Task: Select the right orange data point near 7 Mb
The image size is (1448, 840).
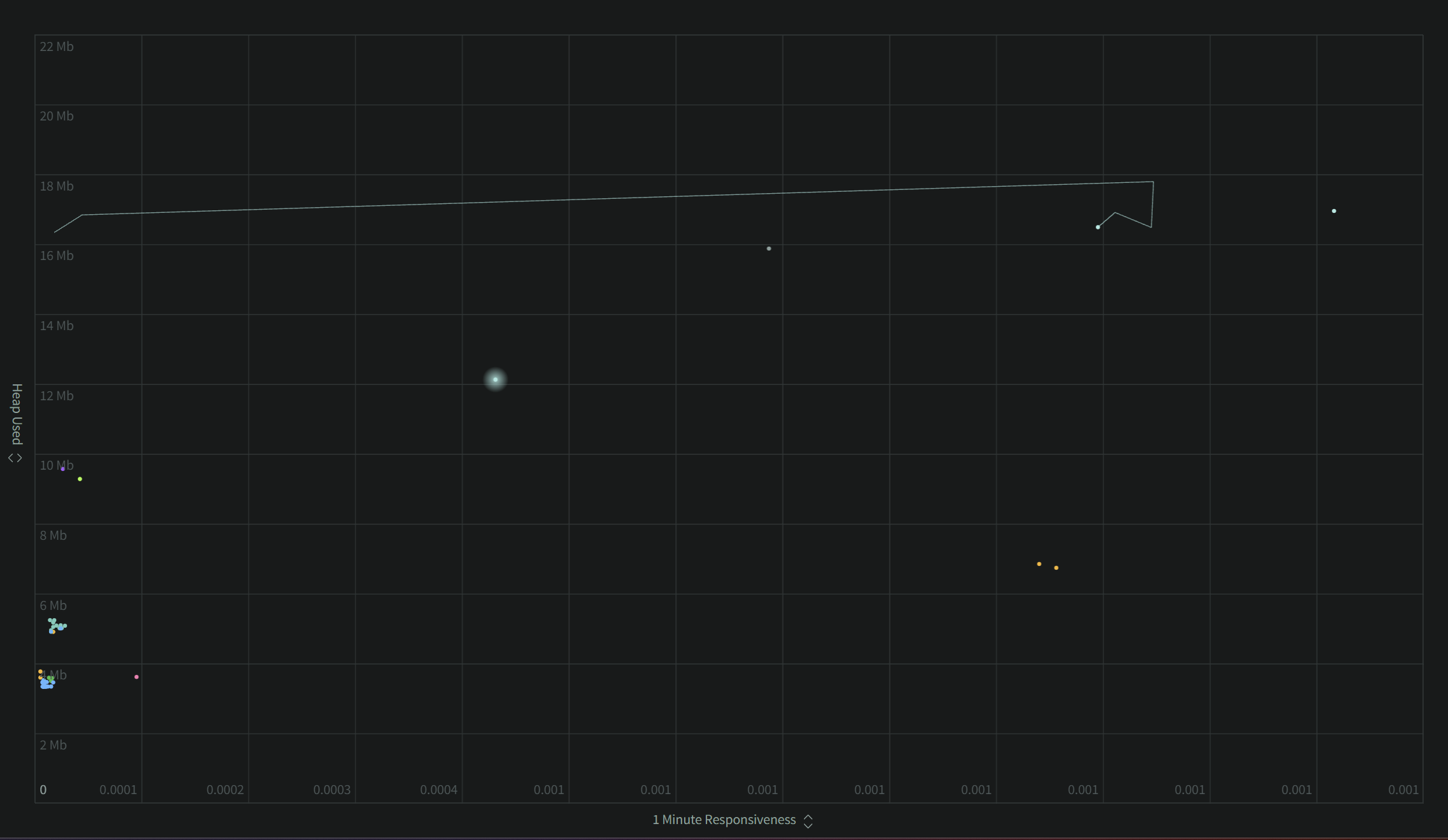Action: (x=1057, y=568)
